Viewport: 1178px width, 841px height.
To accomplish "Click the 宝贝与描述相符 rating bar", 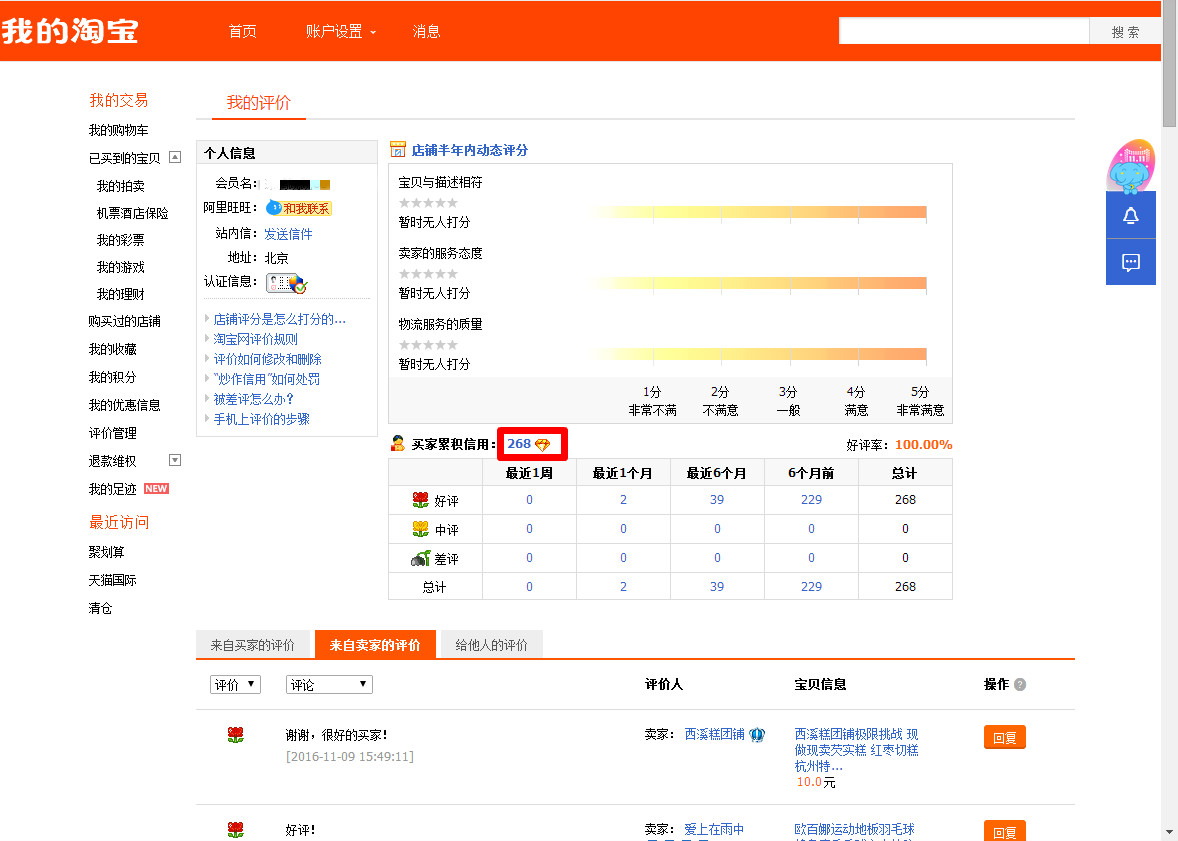I will pyautogui.click(x=757, y=213).
